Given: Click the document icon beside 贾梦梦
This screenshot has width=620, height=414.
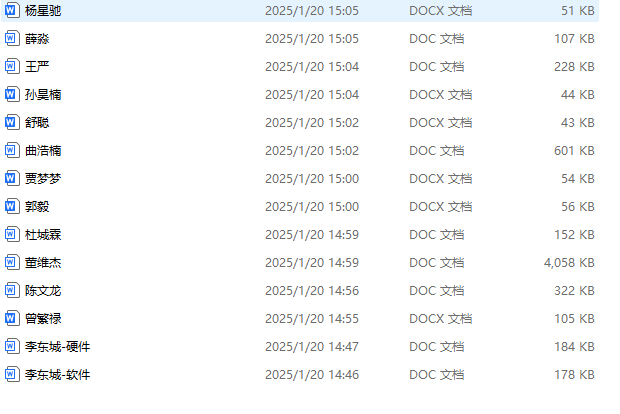Looking at the screenshot, I should pyautogui.click(x=12, y=178).
